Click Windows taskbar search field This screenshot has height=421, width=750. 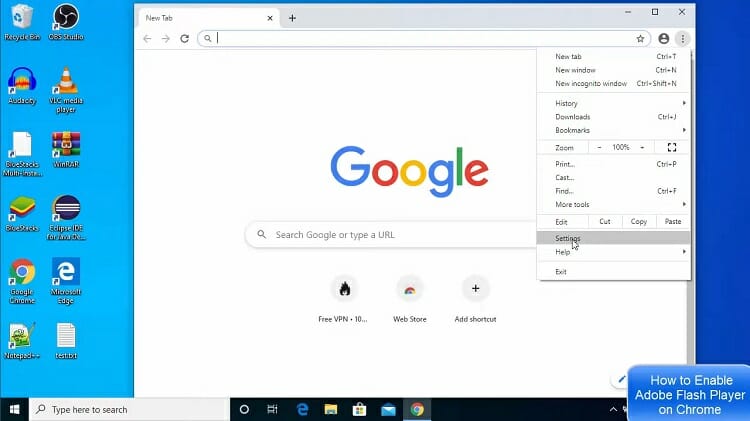tap(129, 410)
